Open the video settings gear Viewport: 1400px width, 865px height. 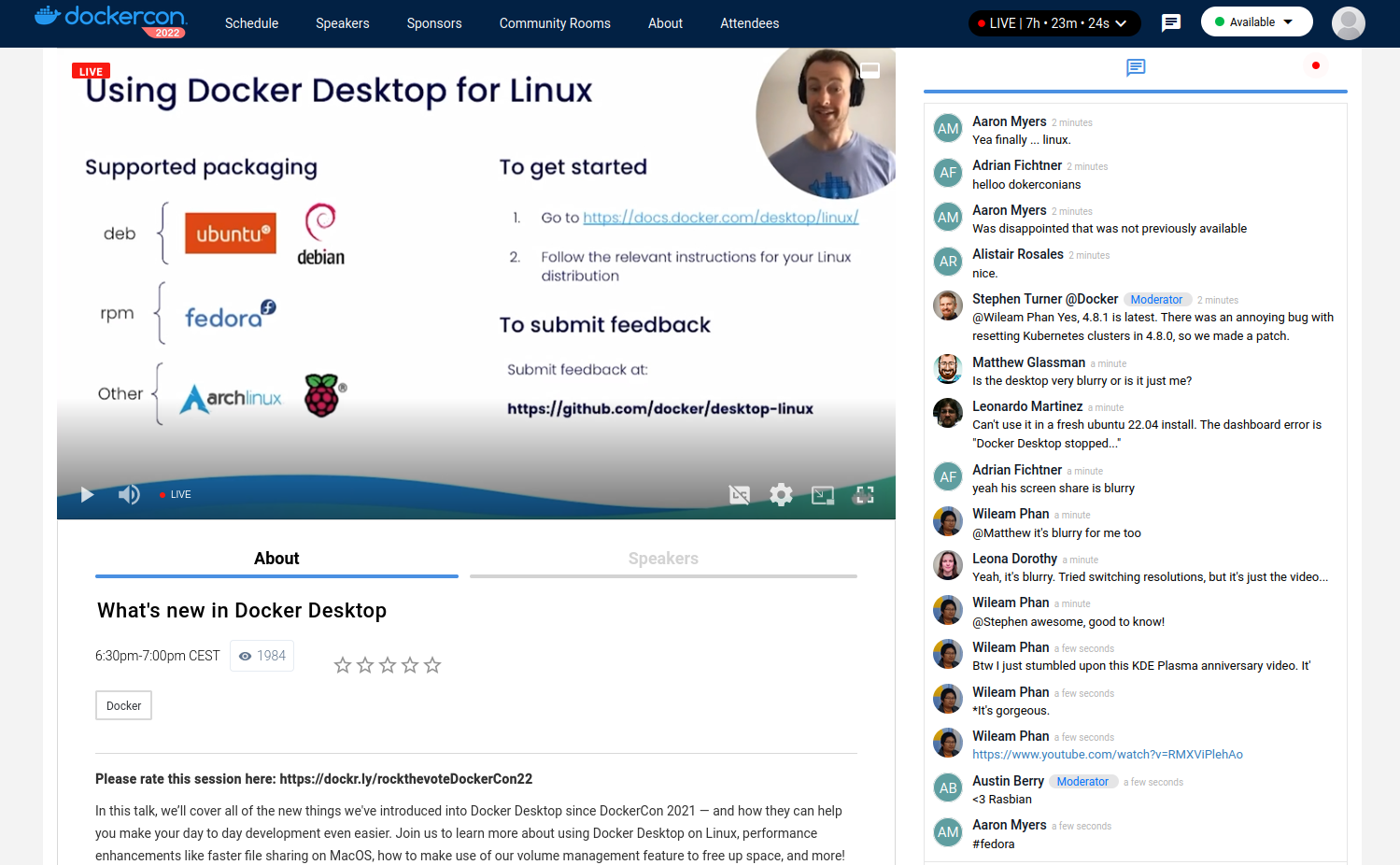click(781, 495)
